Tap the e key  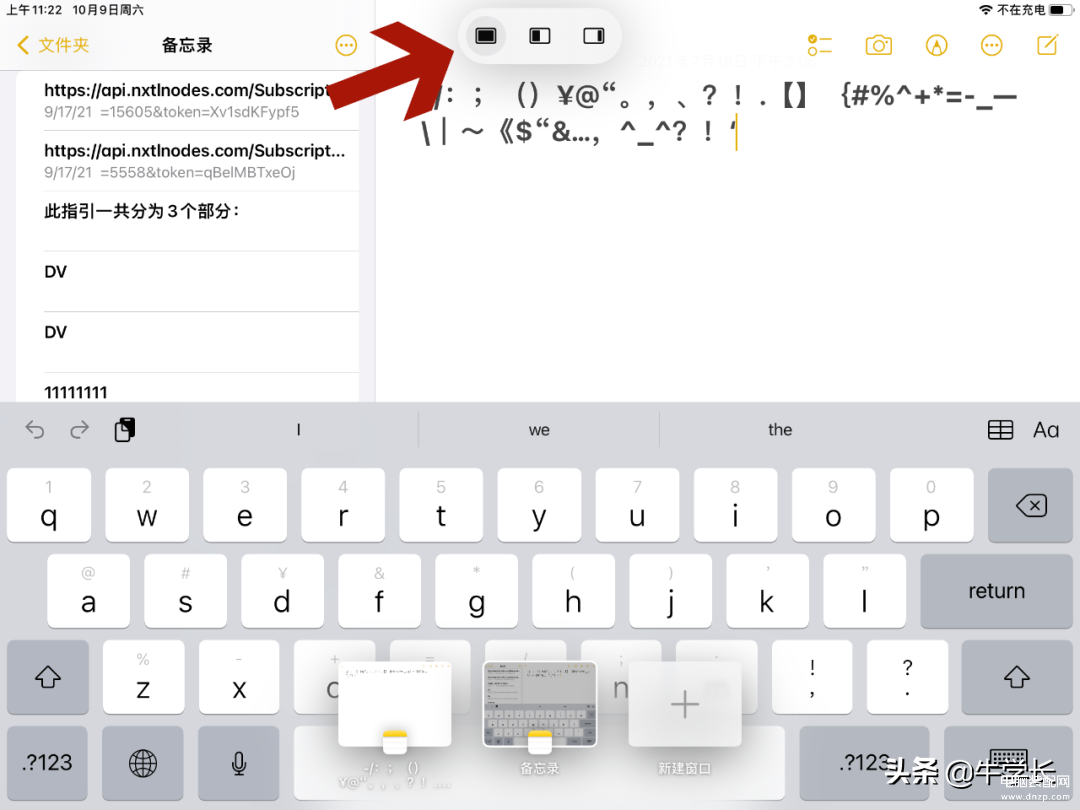click(x=245, y=505)
